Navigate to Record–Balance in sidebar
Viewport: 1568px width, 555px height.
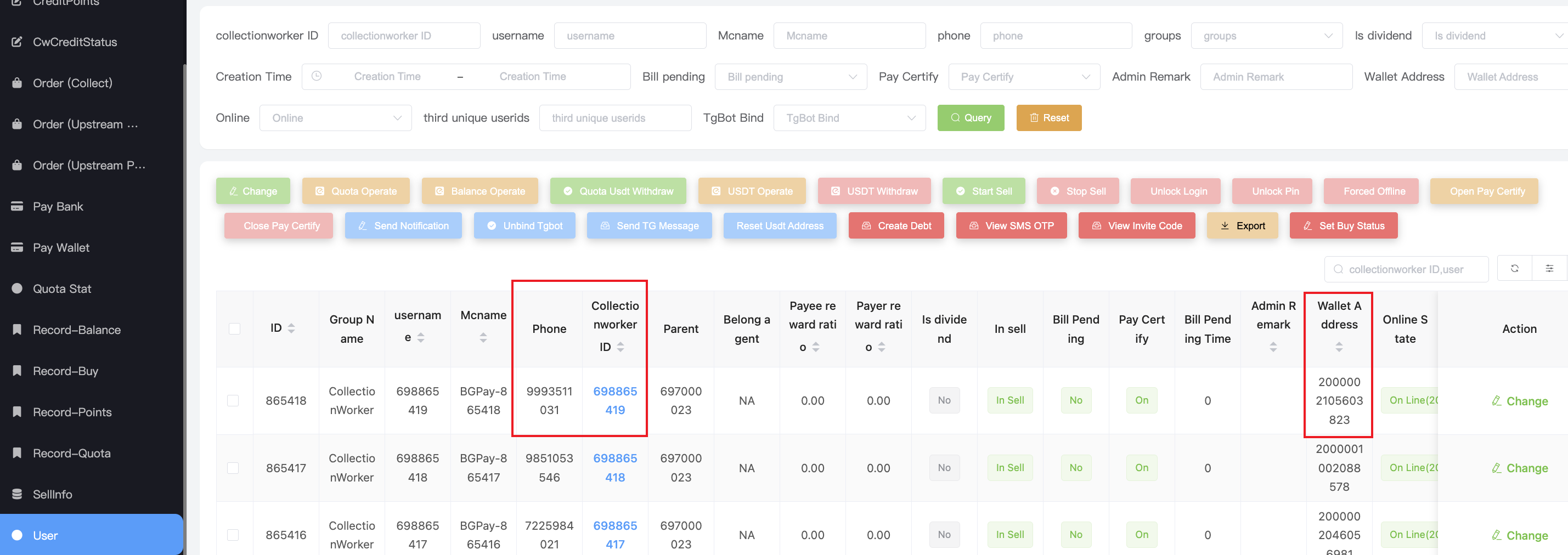(x=77, y=330)
